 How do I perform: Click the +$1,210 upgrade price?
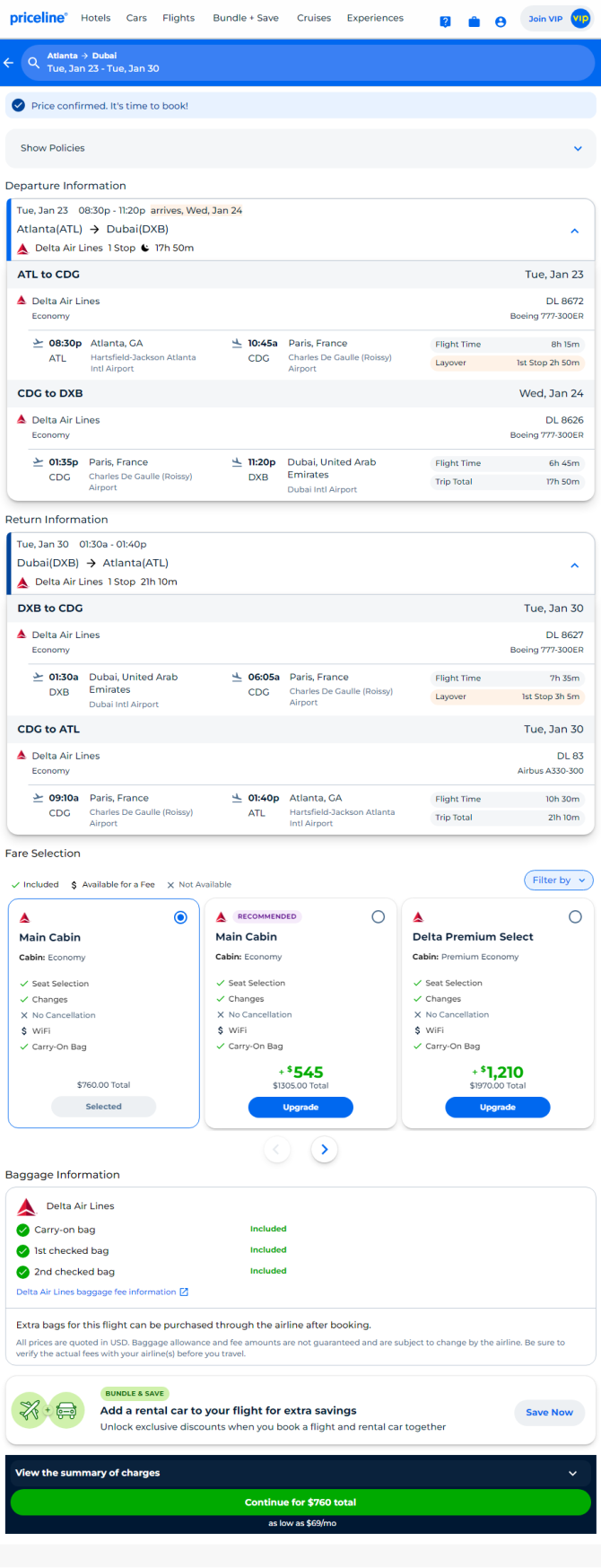tap(498, 1073)
